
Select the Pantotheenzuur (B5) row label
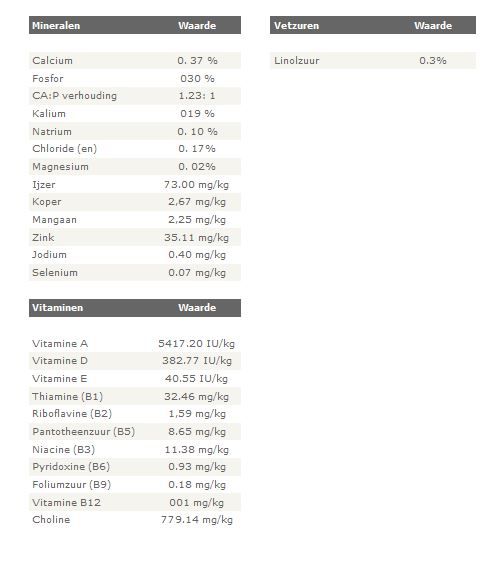tap(84, 432)
